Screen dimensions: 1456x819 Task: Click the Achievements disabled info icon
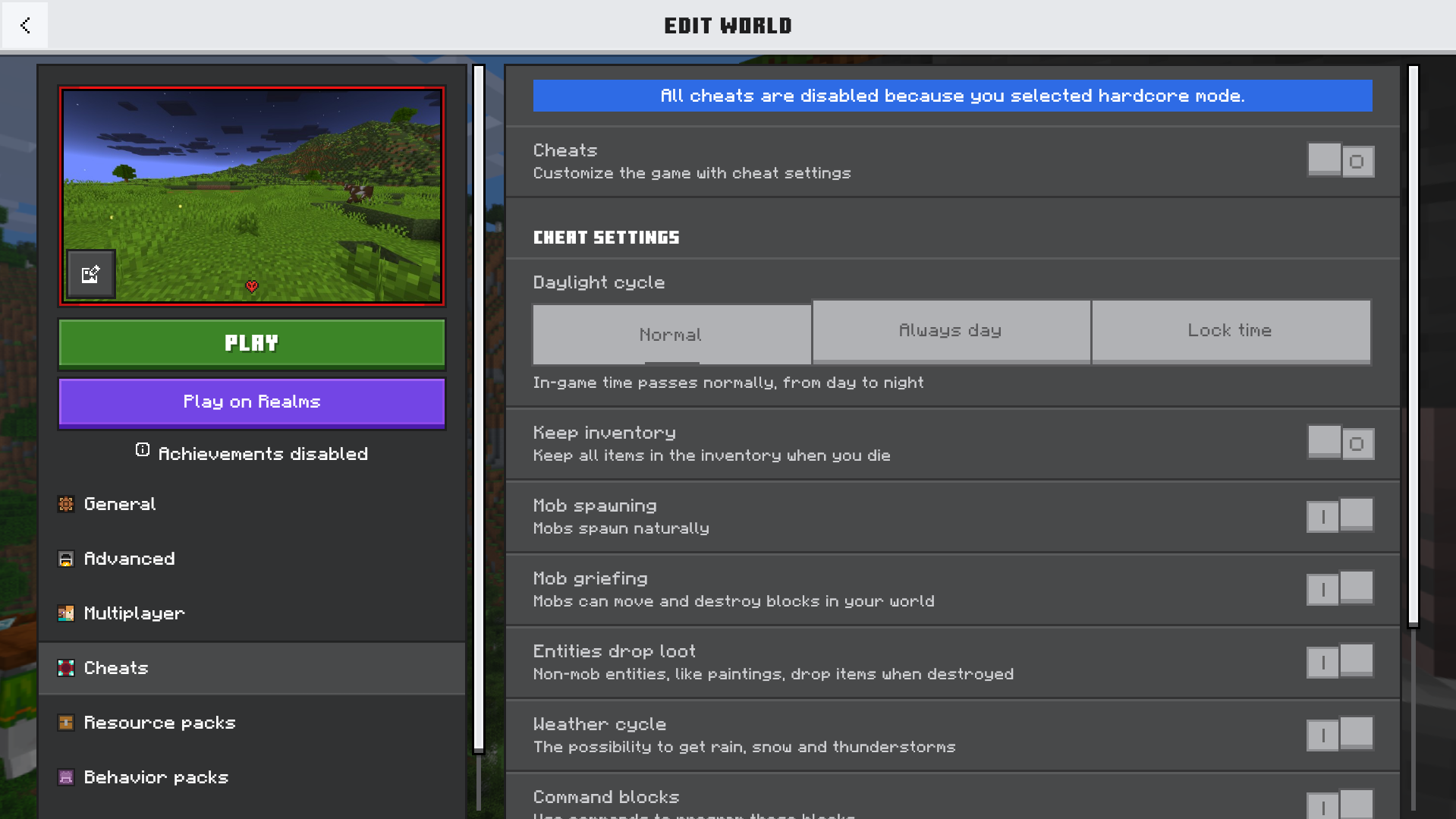[x=143, y=450]
